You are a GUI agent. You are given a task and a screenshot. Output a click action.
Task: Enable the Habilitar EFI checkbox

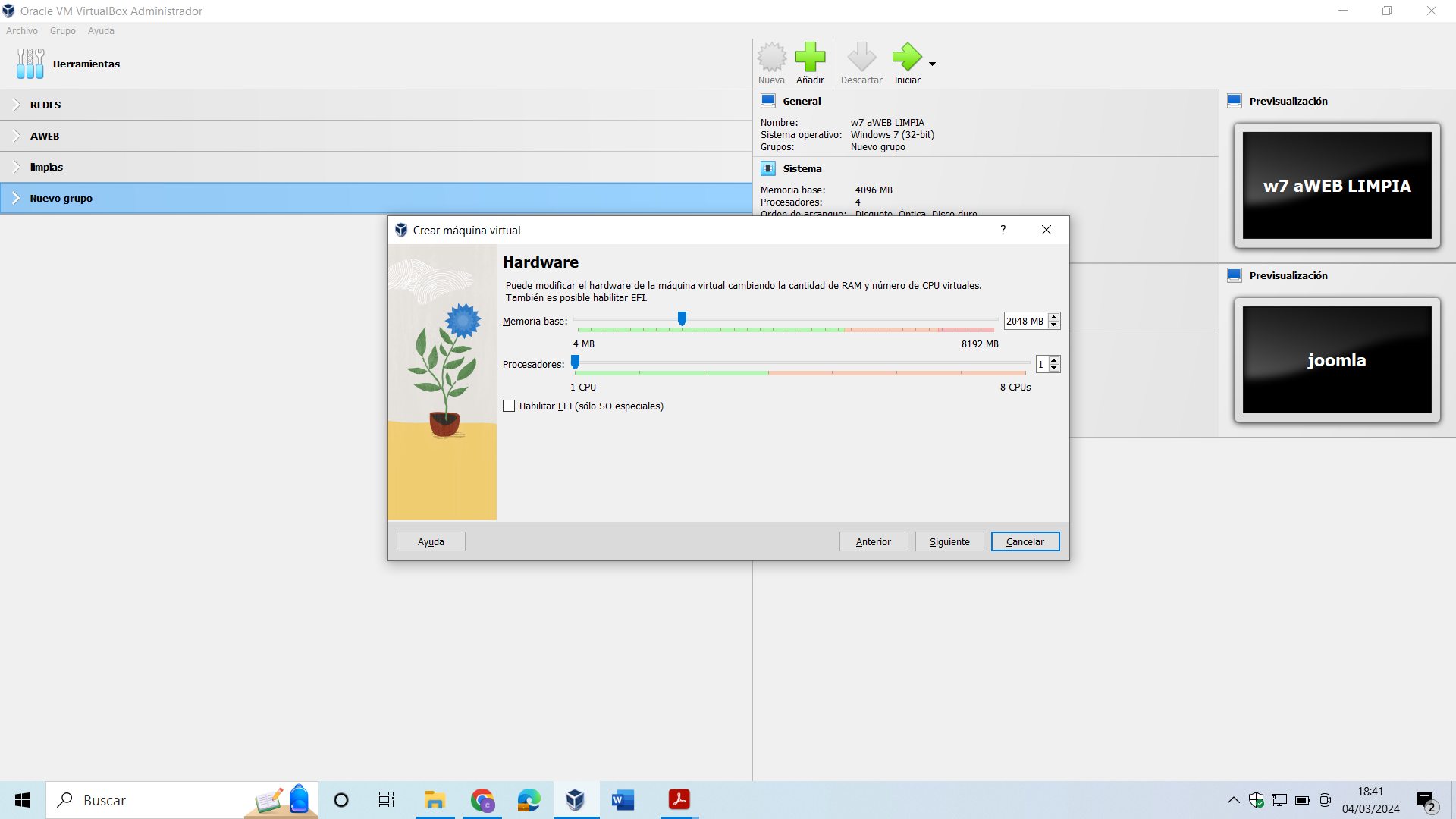[509, 406]
